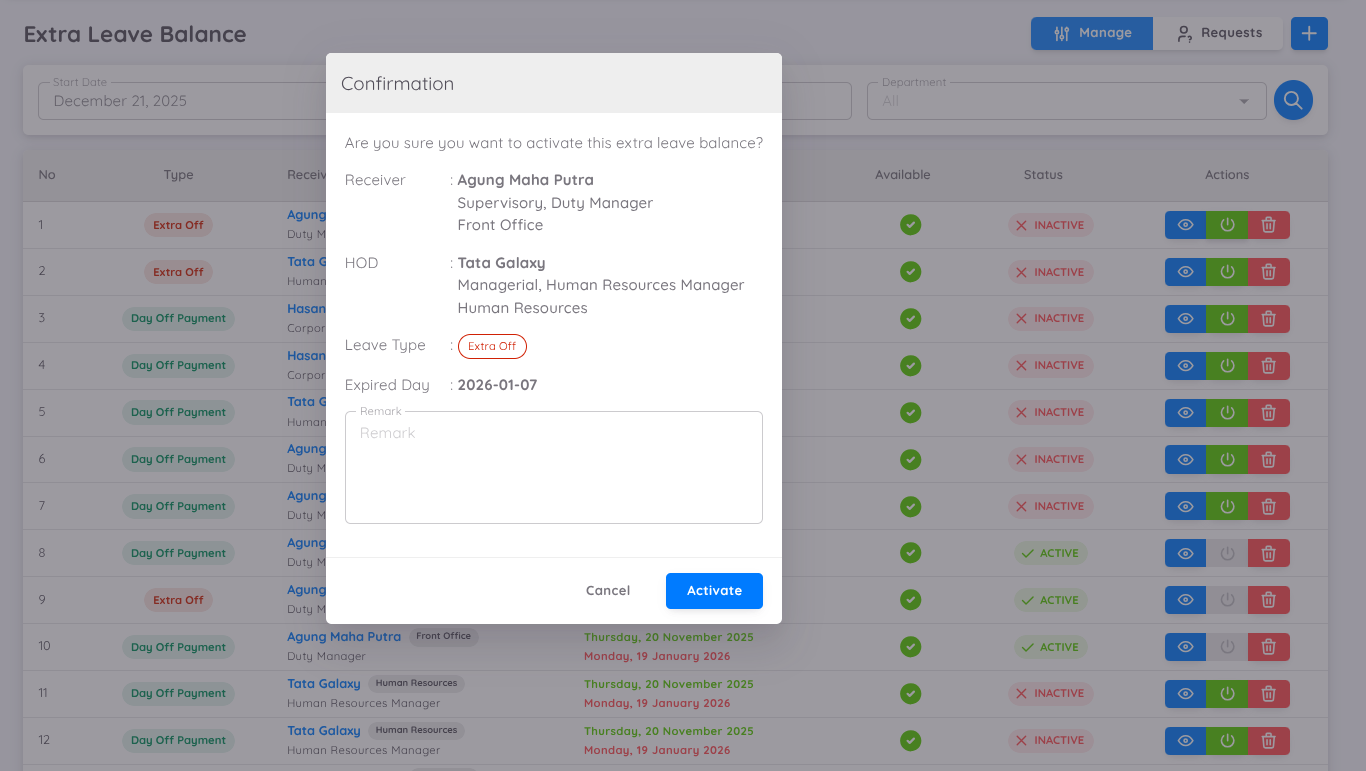The height and width of the screenshot is (771, 1366).
Task: Click trash icon in row 5
Action: [1268, 412]
